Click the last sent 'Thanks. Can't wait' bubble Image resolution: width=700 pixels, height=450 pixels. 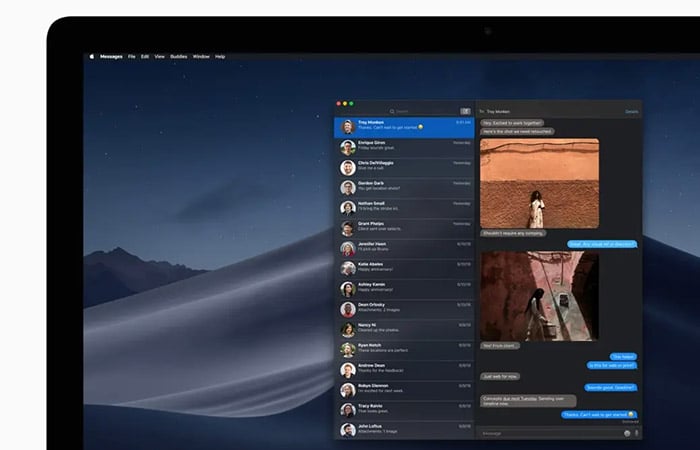point(599,415)
